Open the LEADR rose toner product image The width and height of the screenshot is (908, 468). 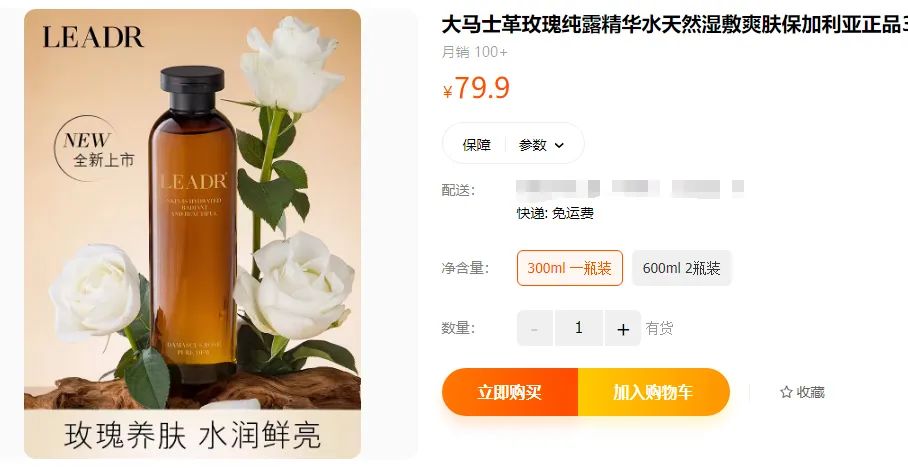tap(192, 234)
